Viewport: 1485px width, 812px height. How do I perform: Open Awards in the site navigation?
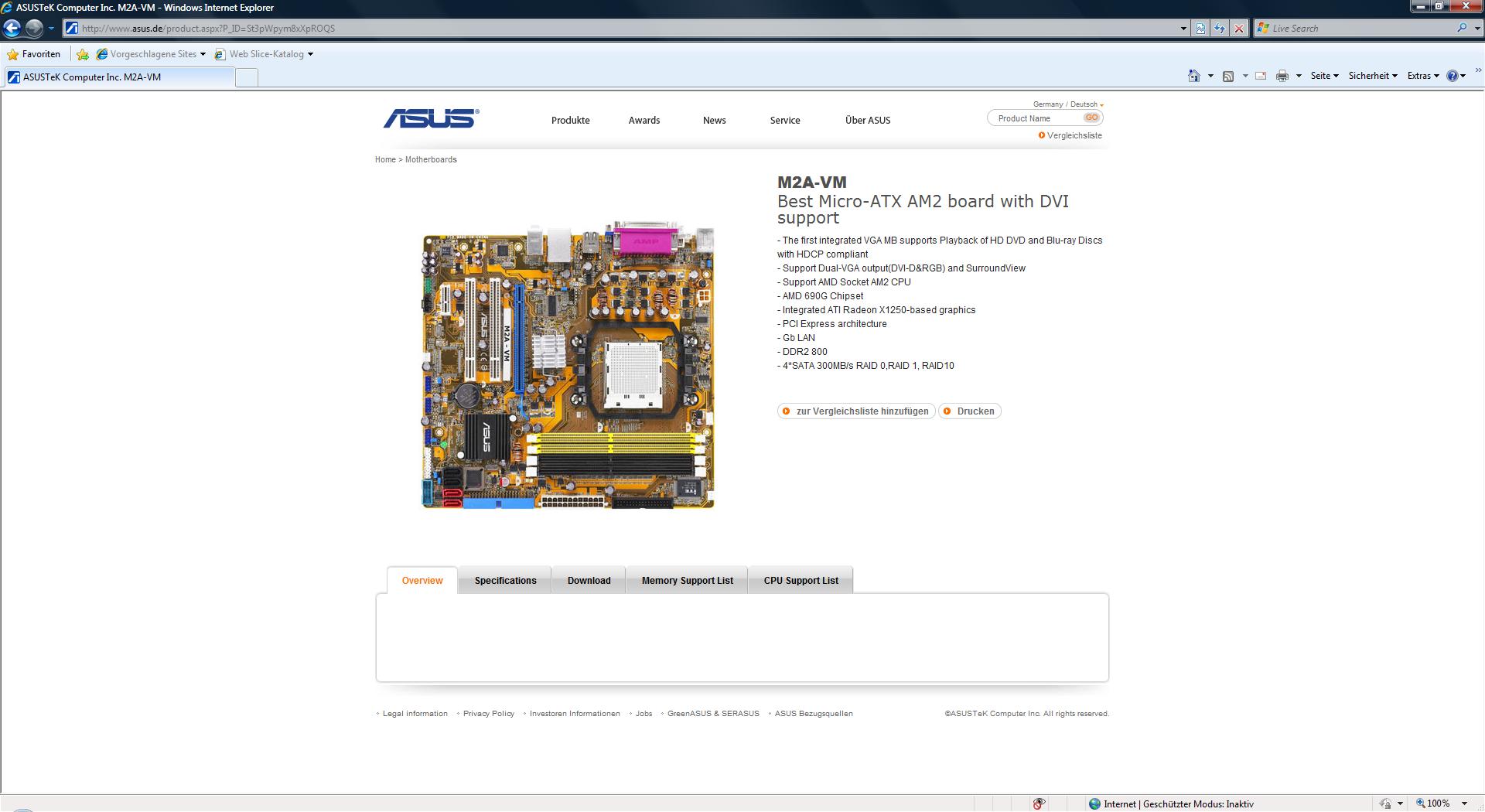coord(643,121)
